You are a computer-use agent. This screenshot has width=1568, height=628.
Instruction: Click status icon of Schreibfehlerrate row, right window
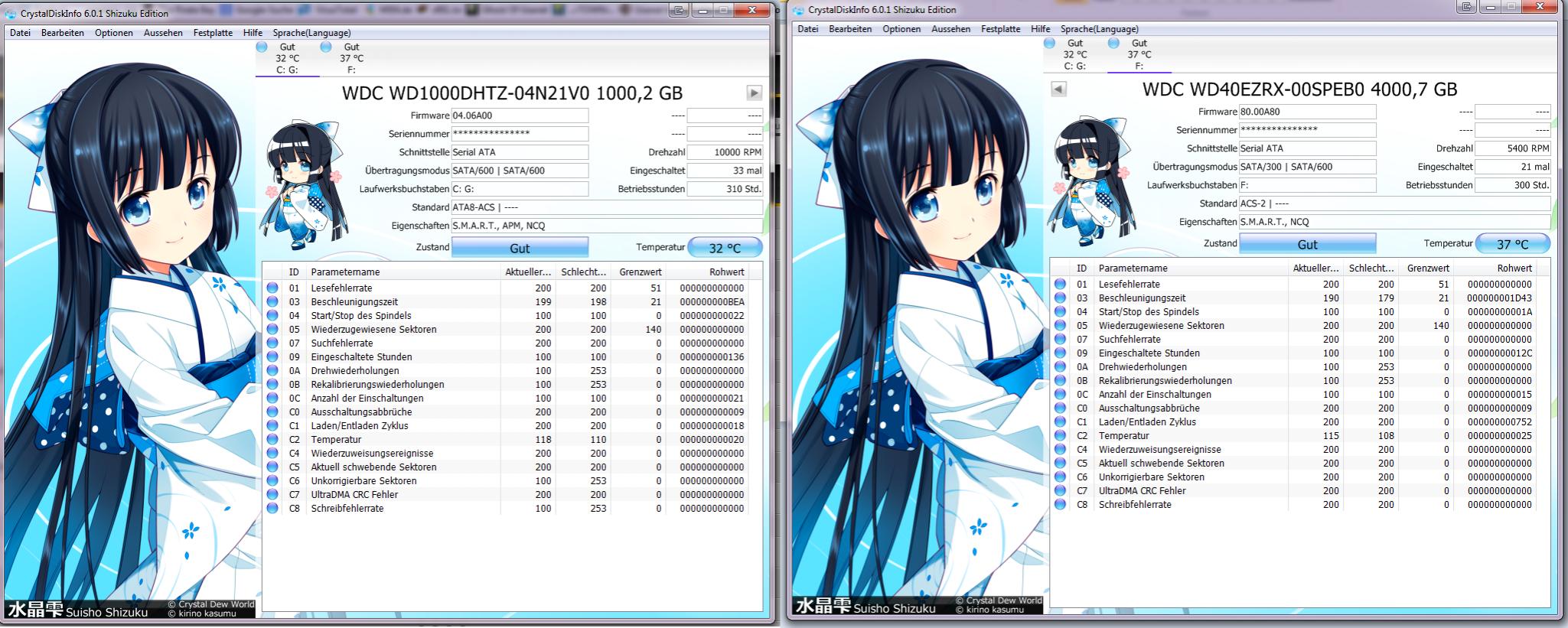pyautogui.click(x=1060, y=504)
